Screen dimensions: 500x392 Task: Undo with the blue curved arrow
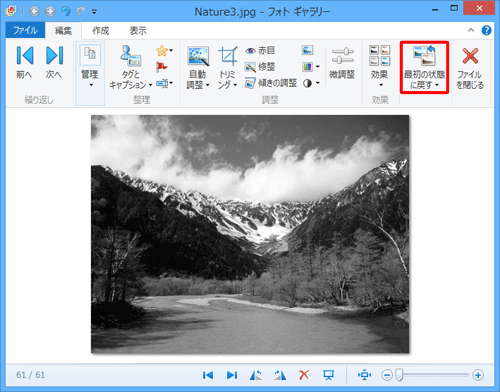(x=66, y=12)
